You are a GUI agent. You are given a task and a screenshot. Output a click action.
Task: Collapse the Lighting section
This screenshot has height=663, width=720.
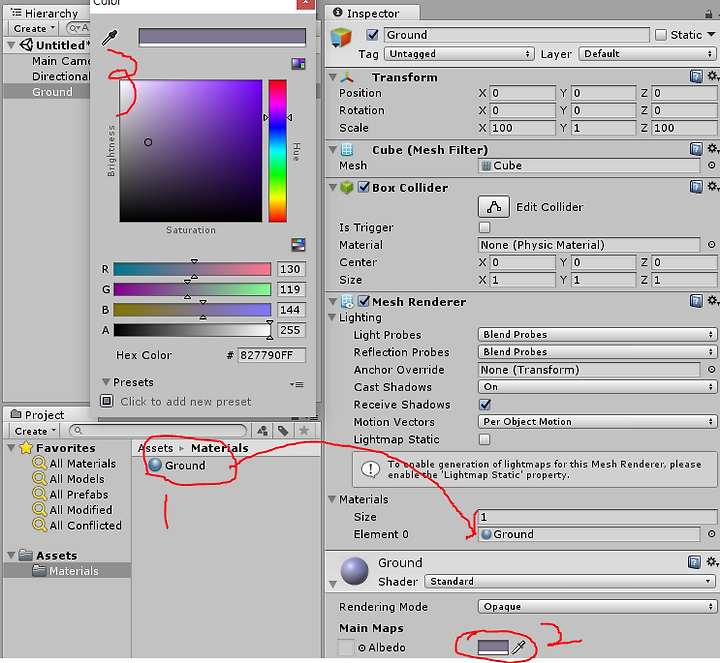[332, 317]
